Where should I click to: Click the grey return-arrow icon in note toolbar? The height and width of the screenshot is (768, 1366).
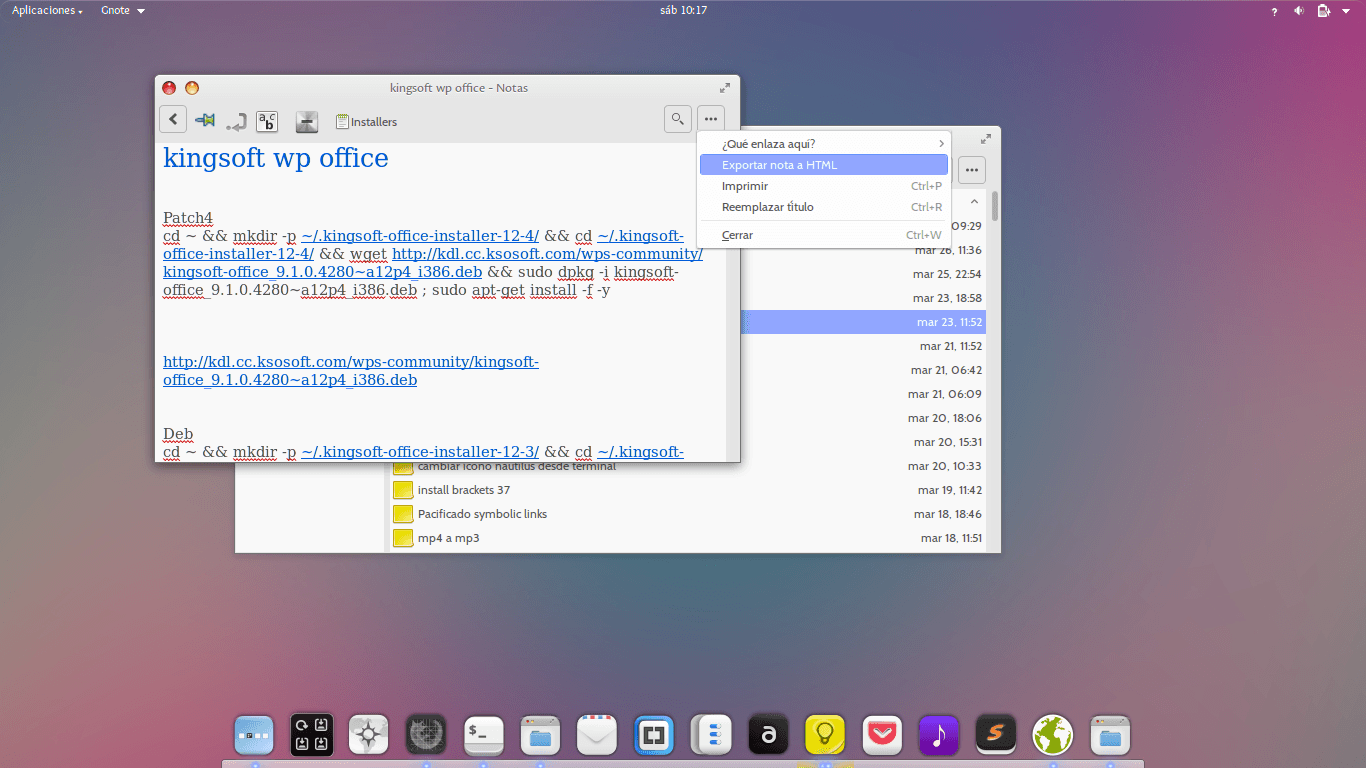(237, 122)
